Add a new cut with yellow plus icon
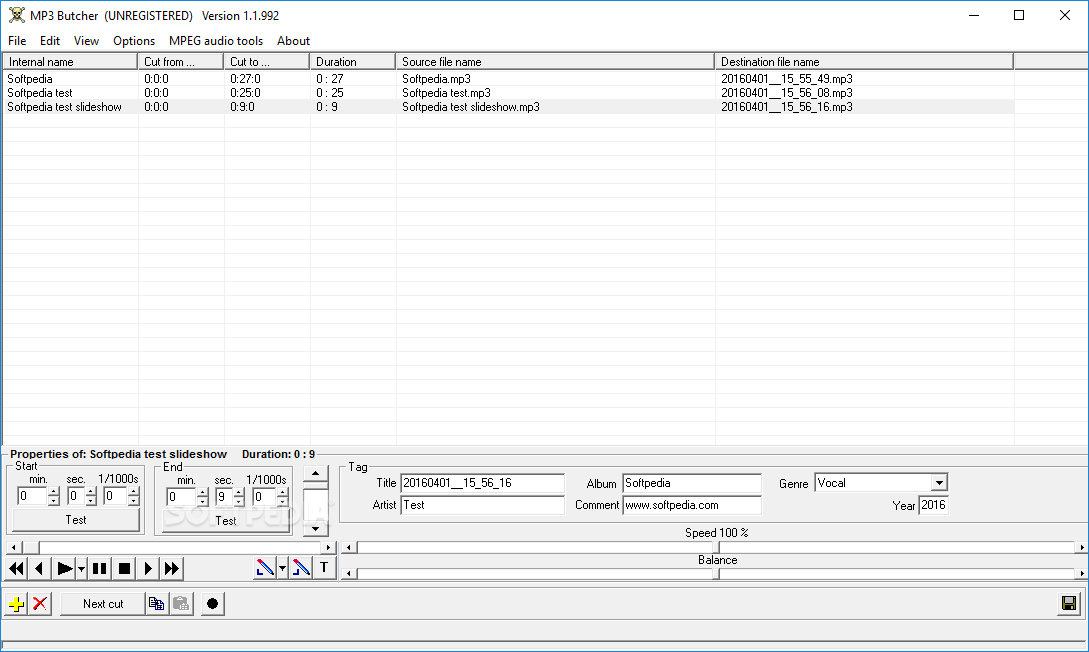 click(16, 603)
